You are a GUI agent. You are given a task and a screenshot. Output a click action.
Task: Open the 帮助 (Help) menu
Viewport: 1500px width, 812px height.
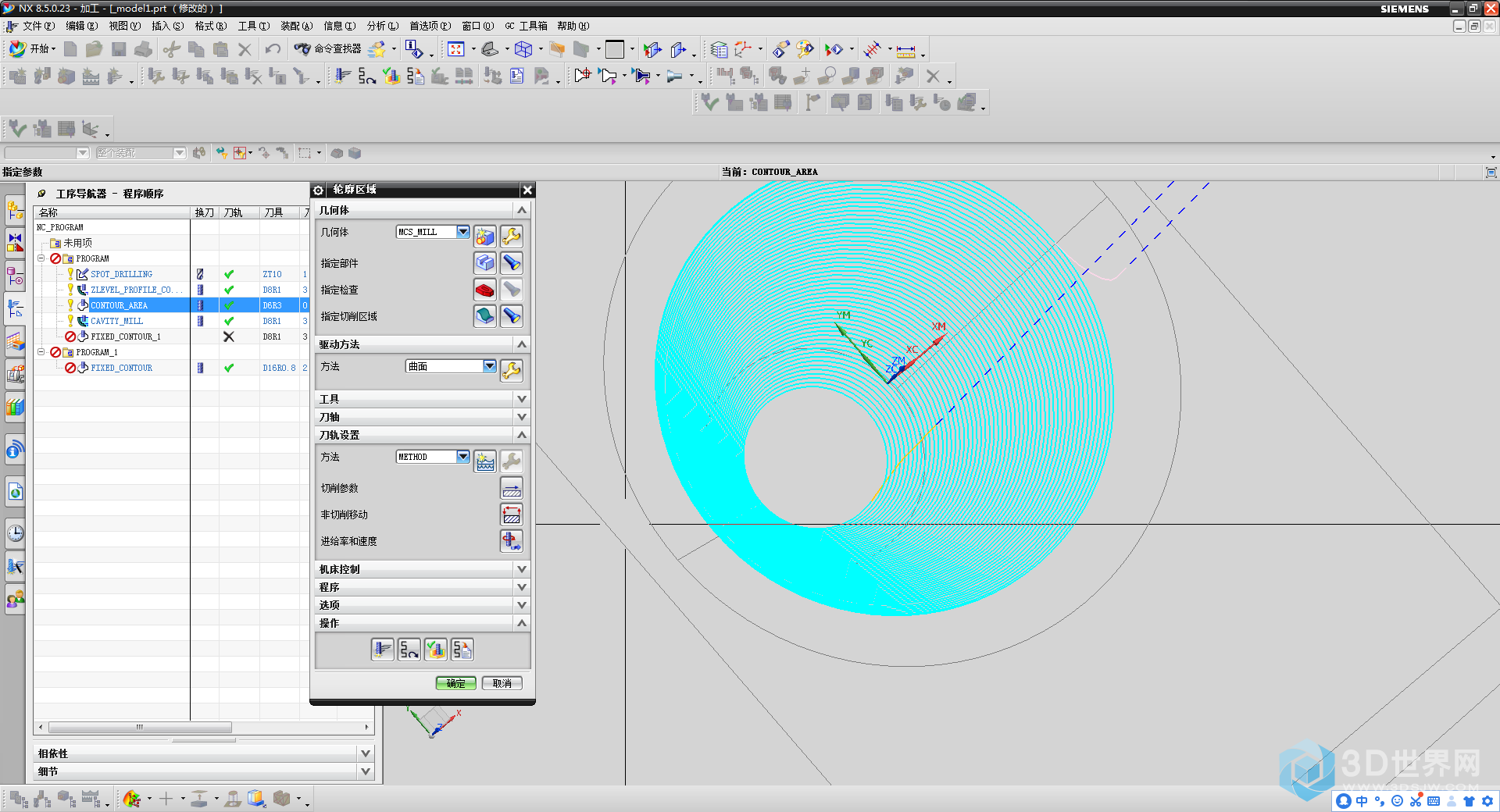[573, 26]
